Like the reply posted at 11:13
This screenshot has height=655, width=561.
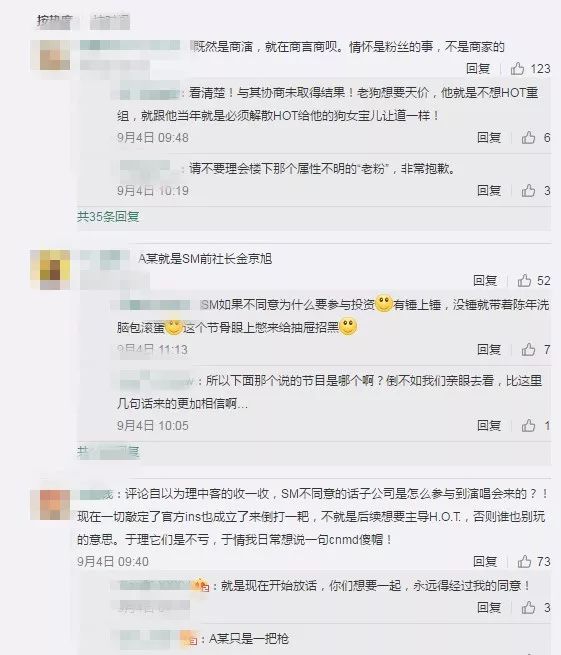point(528,349)
